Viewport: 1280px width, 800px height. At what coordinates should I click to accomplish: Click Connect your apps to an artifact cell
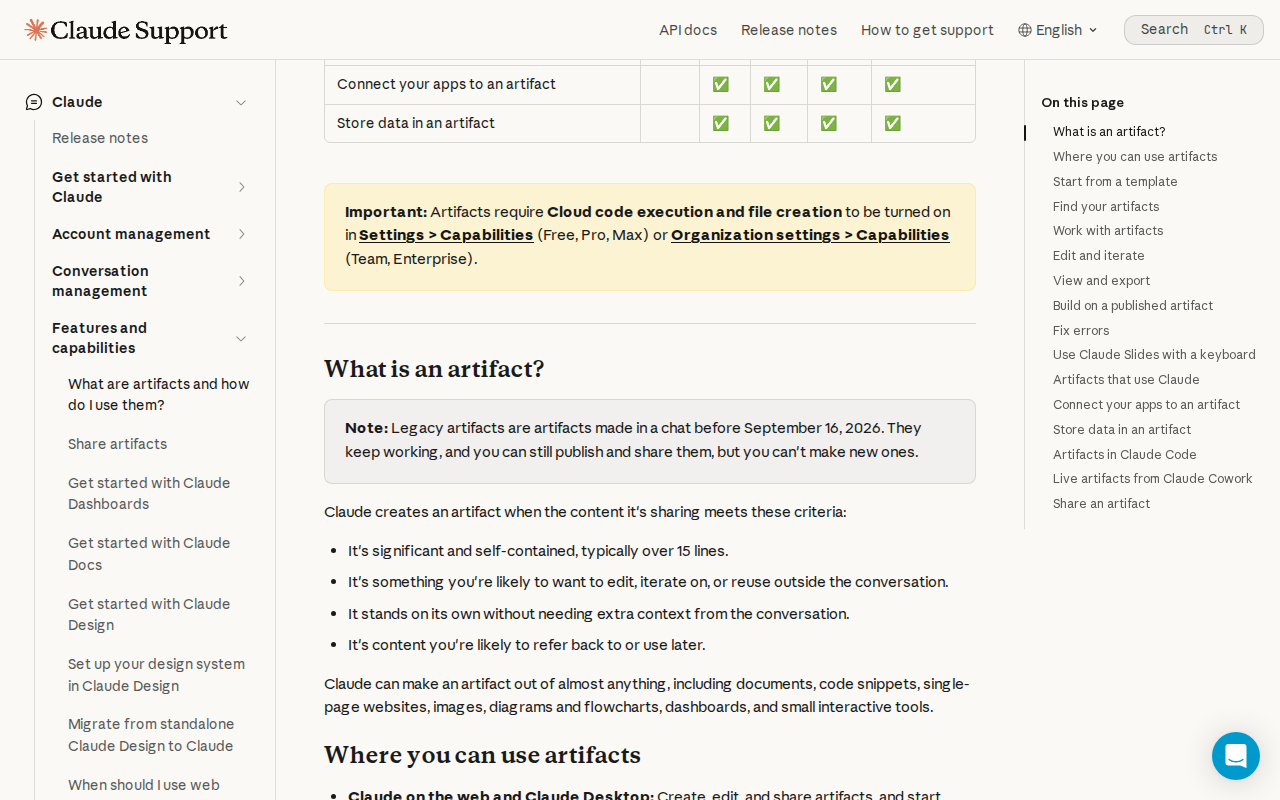tap(482, 84)
